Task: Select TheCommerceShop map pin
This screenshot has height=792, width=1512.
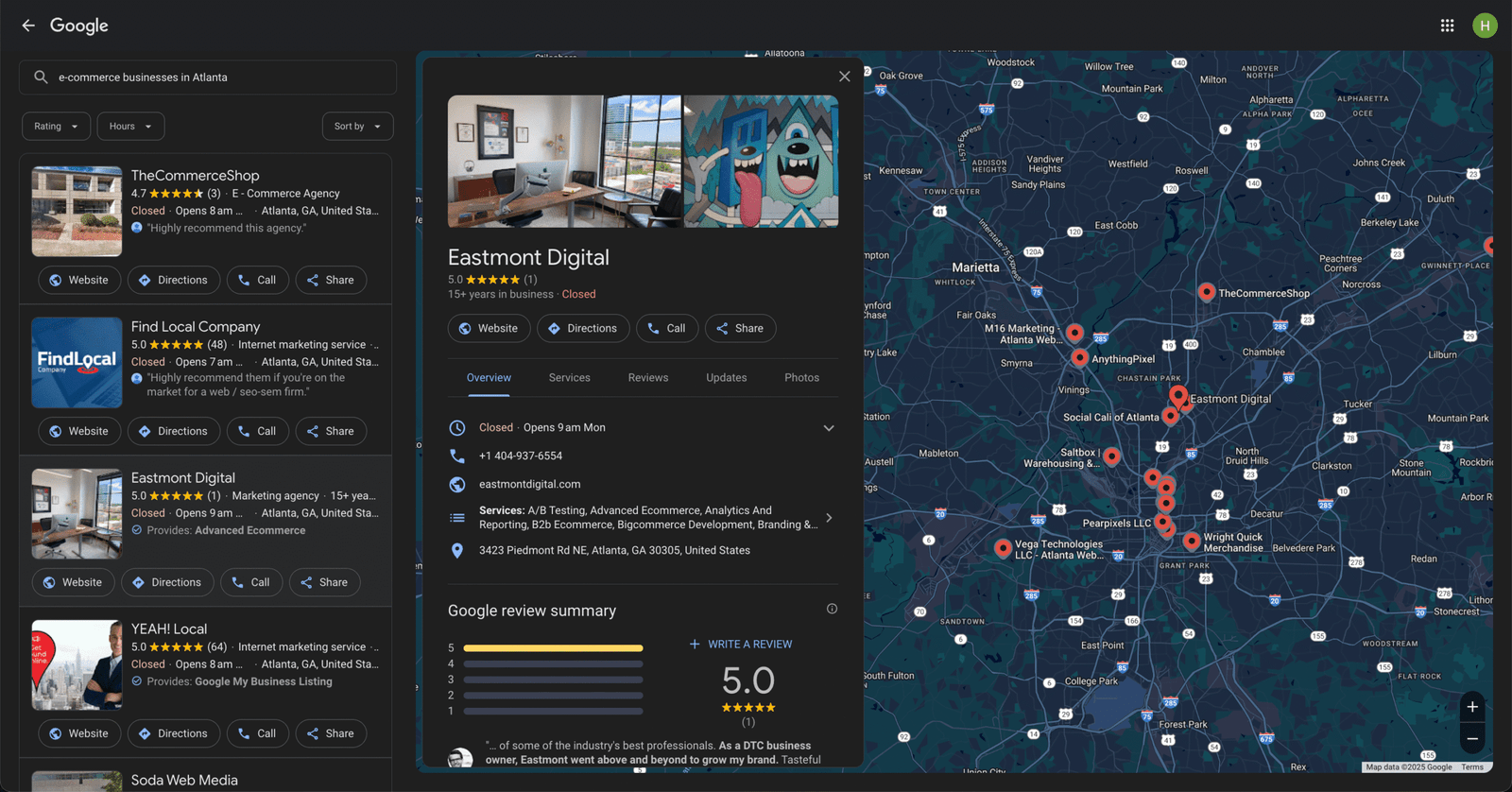Action: 1207,291
